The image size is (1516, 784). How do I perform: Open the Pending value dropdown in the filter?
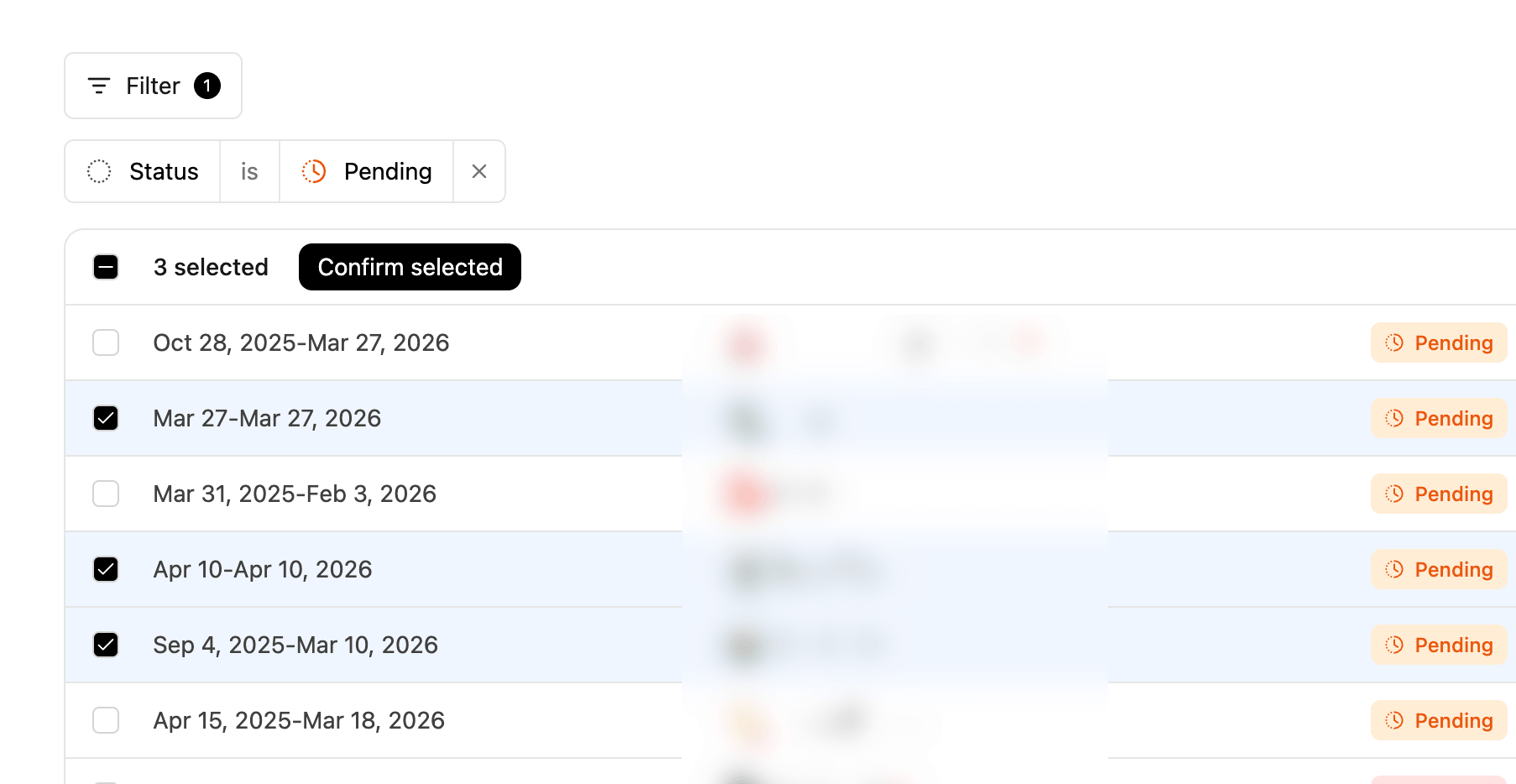(367, 171)
